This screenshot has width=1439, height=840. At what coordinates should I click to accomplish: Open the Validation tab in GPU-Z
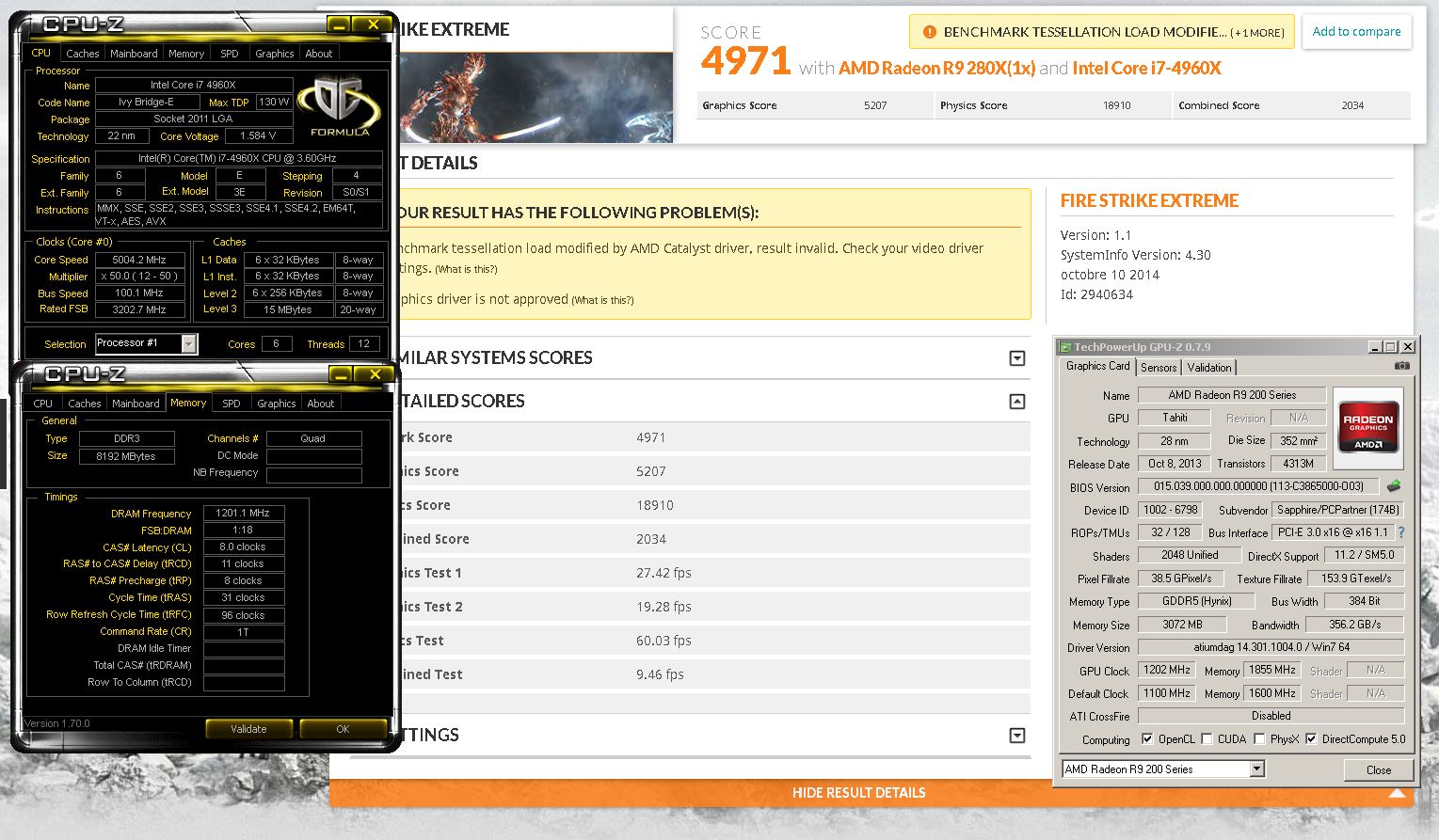coord(1208,368)
